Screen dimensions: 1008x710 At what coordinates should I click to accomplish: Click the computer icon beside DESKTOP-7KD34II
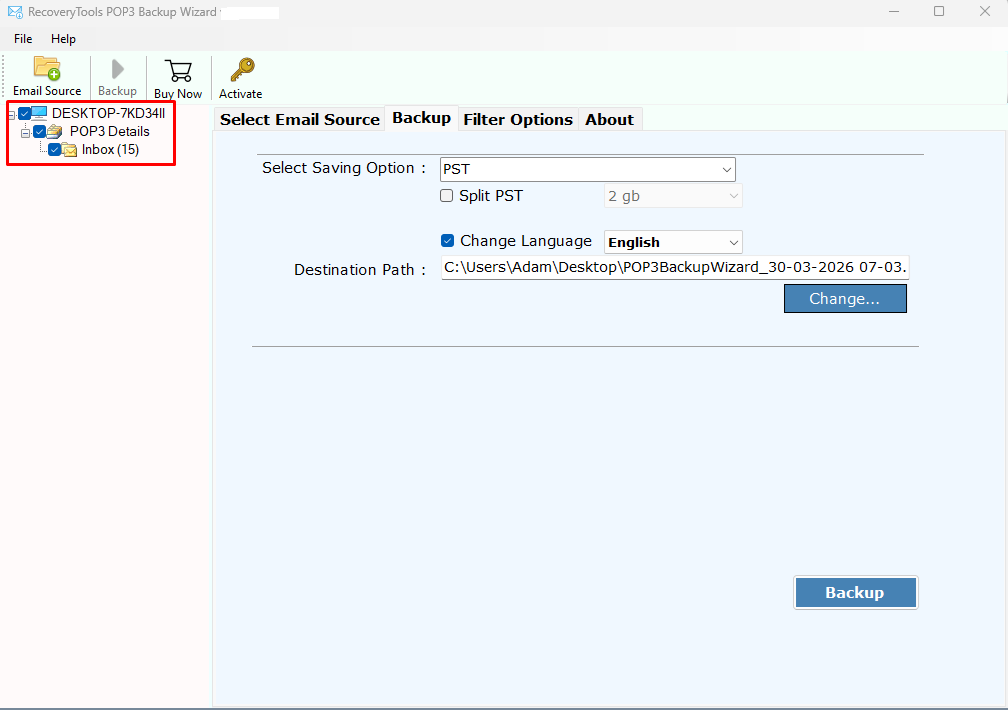click(x=39, y=113)
